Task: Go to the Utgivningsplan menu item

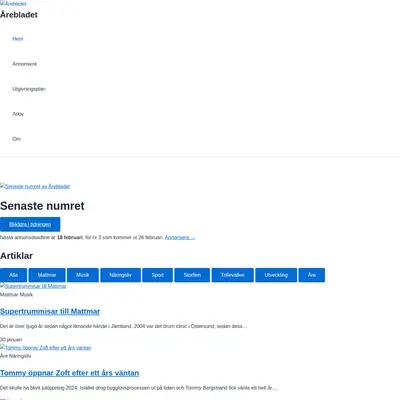Action: pos(29,89)
